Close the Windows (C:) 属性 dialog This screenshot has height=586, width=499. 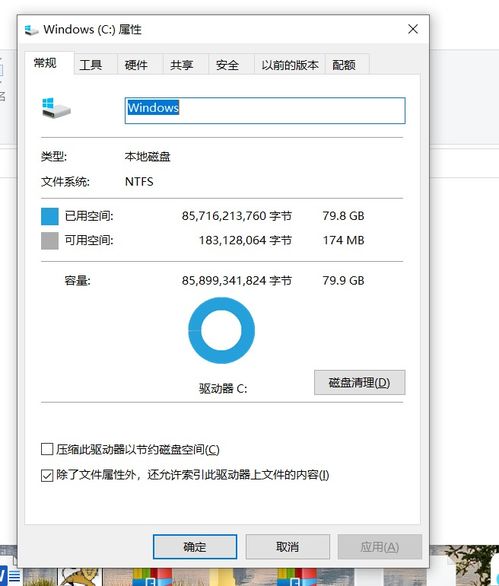413,29
